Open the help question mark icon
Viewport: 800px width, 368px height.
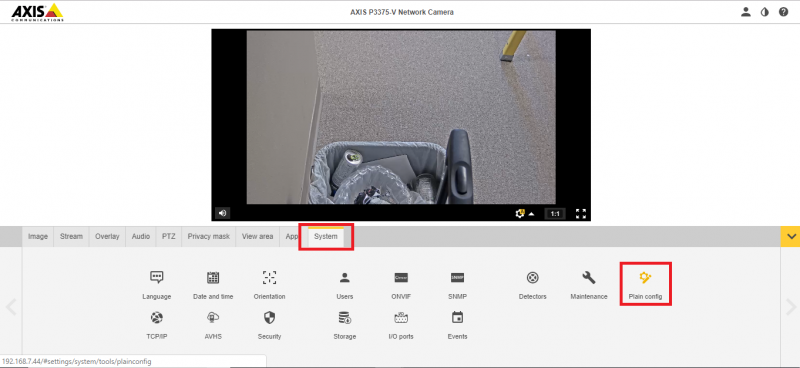tap(784, 12)
